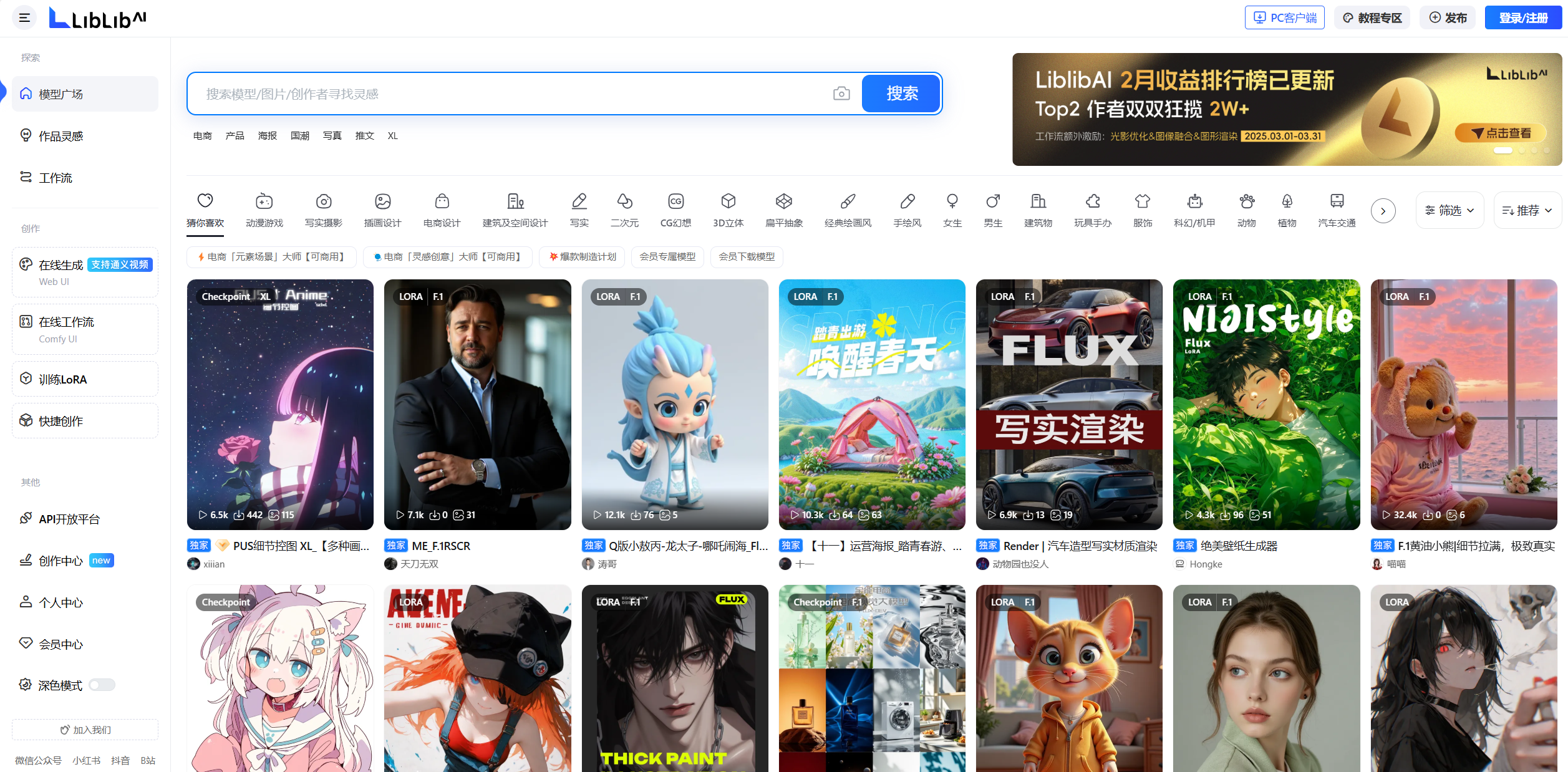Select the 写实 pencil category

click(579, 210)
